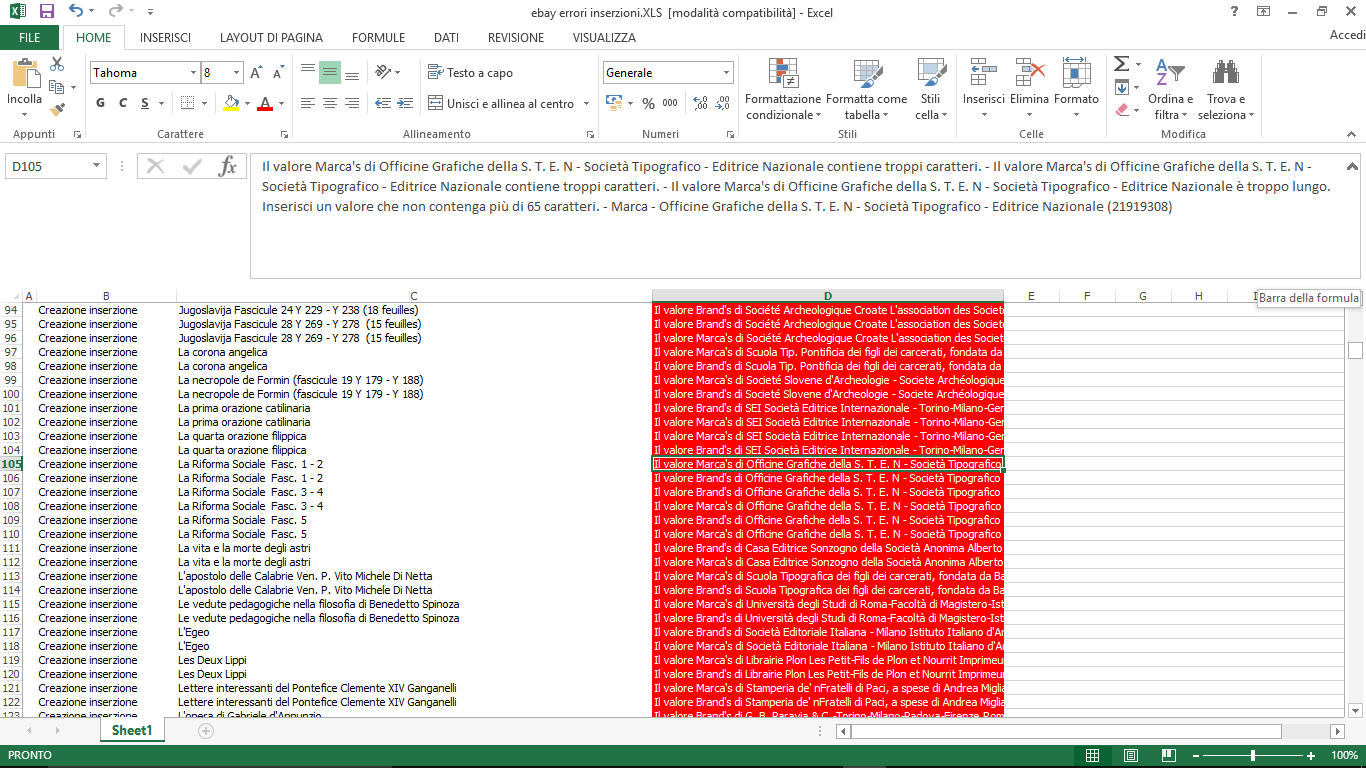Expand the Name Box D105 dropdown
Viewport: 1366px width, 768px height.
(97, 166)
